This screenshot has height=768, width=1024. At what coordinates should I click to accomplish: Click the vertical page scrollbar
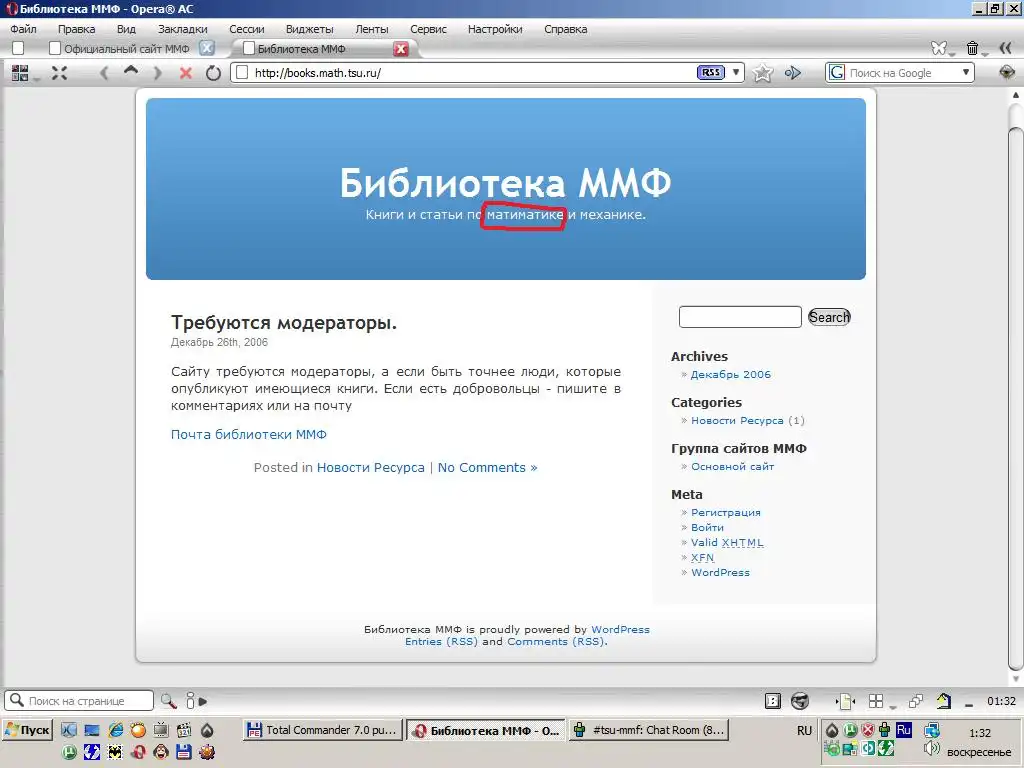coord(1015,400)
